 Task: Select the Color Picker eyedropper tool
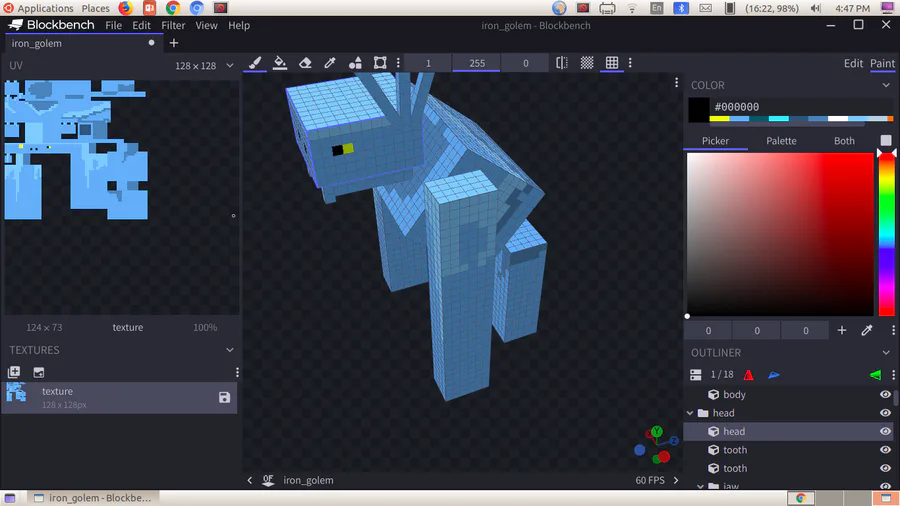pyautogui.click(x=330, y=63)
